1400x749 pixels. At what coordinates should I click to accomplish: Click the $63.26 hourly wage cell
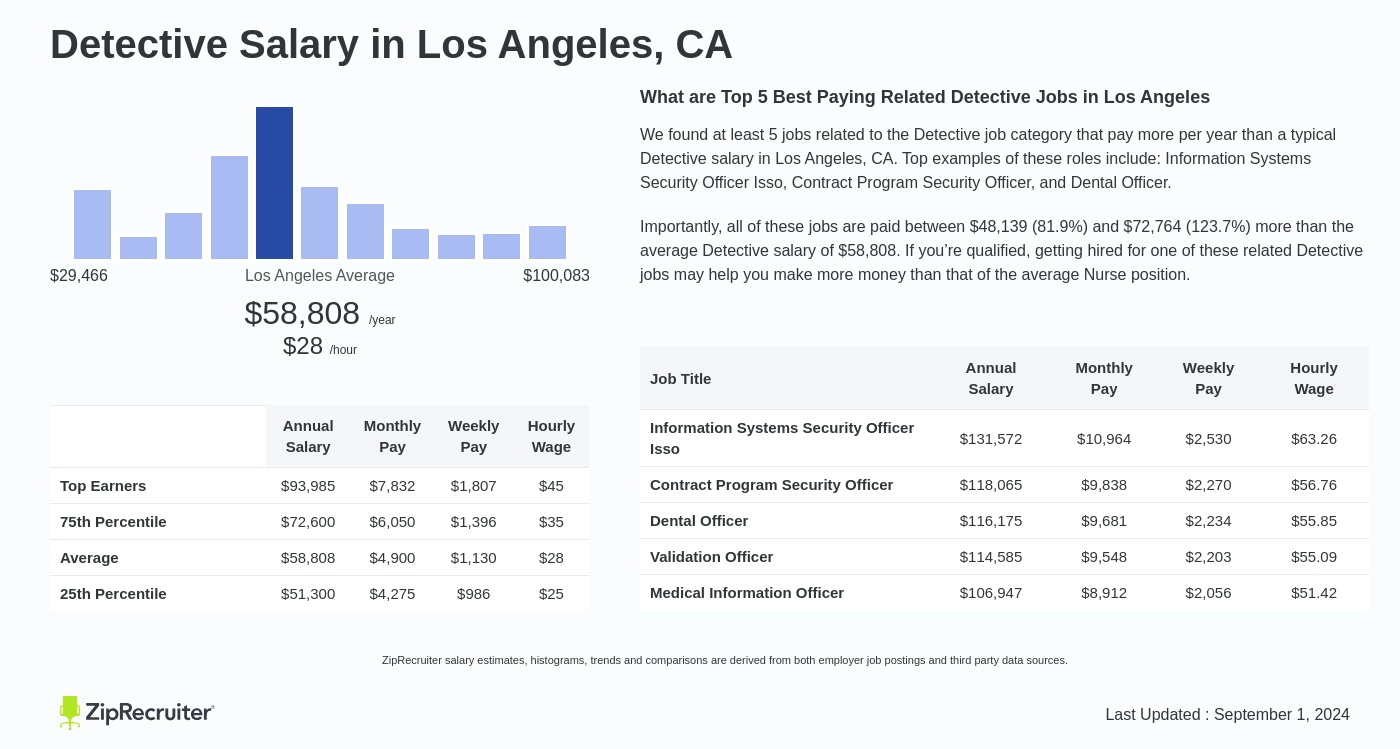click(1314, 439)
